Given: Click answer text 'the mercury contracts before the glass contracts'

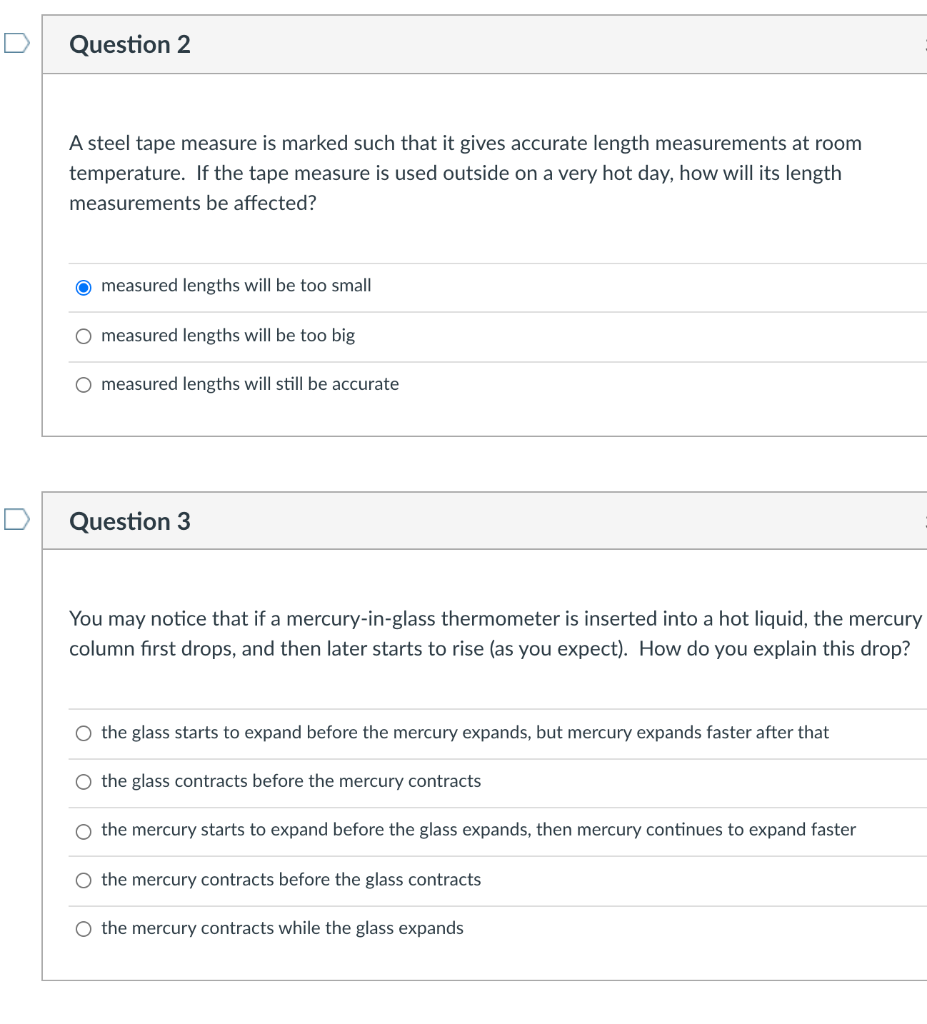Looking at the screenshot, I should tap(291, 880).
